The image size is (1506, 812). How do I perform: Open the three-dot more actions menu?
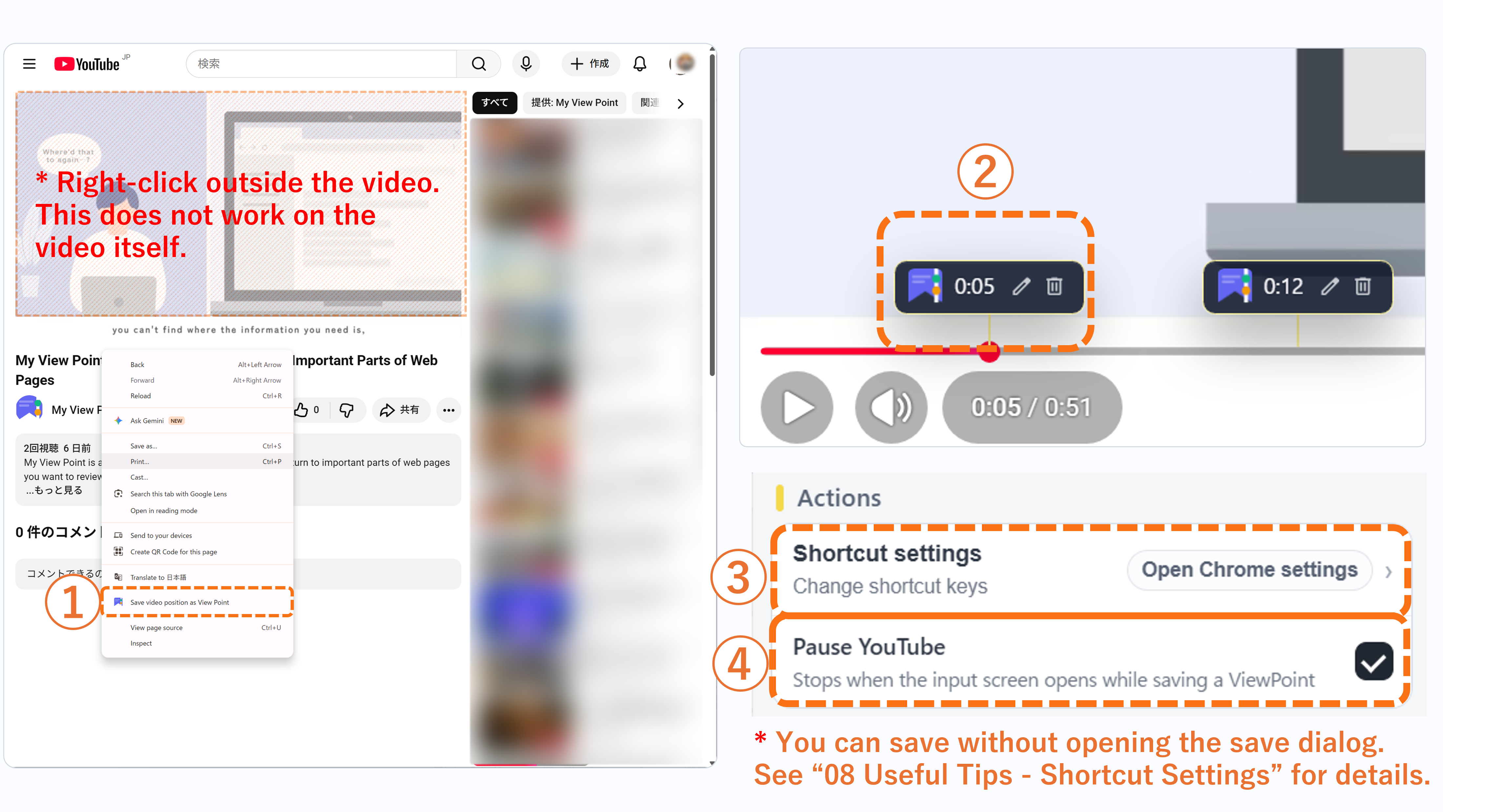pyautogui.click(x=449, y=410)
